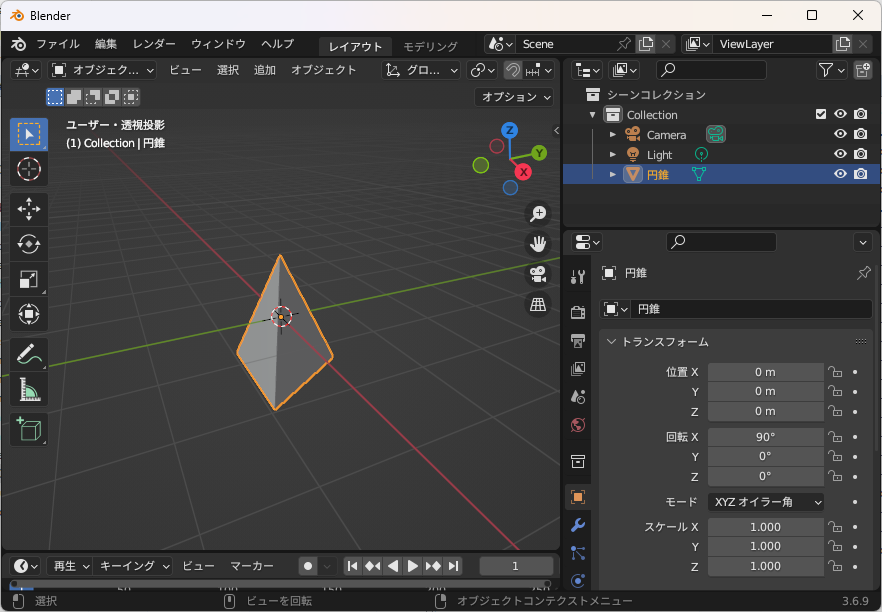Click the viewport zoom magnifier icon
Viewport: 882px width, 612px height.
538,214
